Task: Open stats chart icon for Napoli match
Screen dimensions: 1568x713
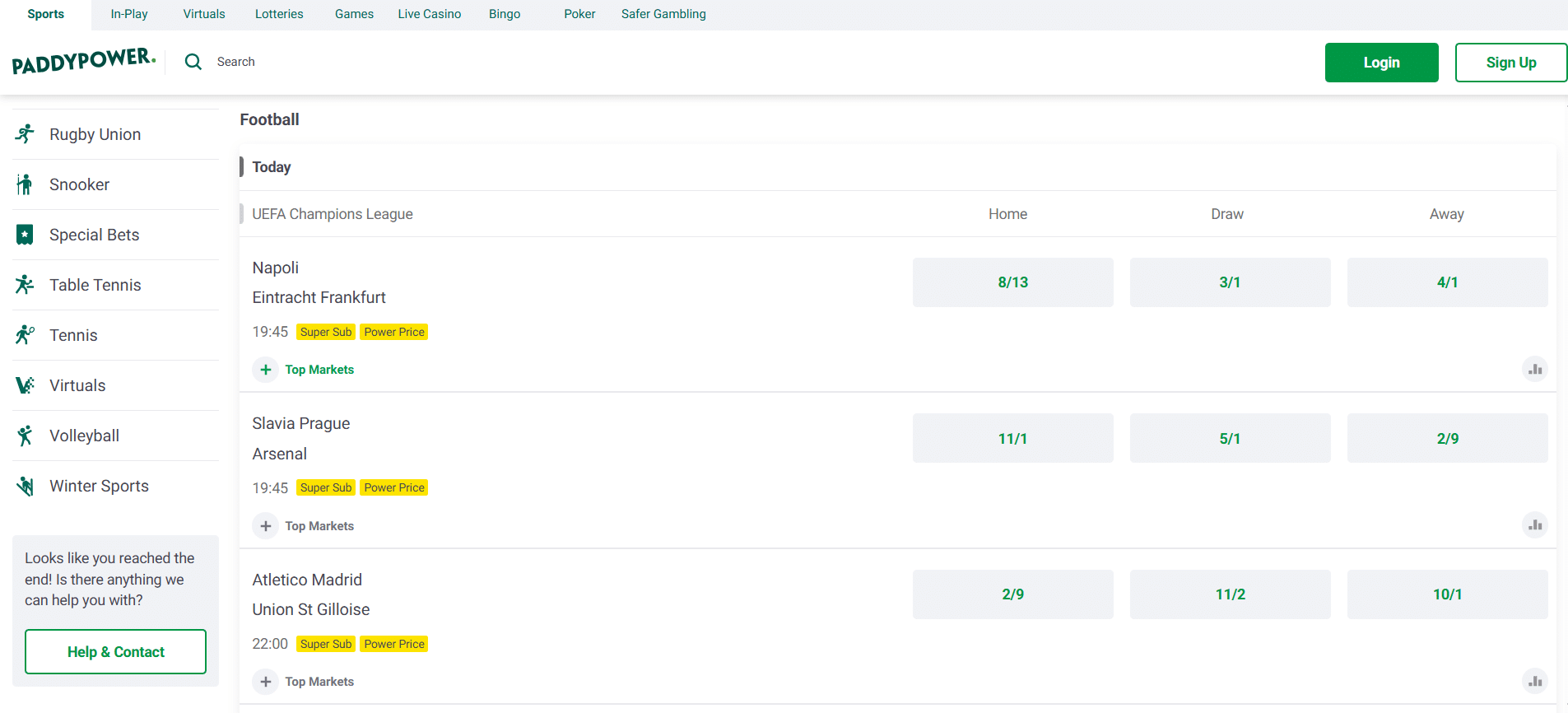Action: point(1535,370)
